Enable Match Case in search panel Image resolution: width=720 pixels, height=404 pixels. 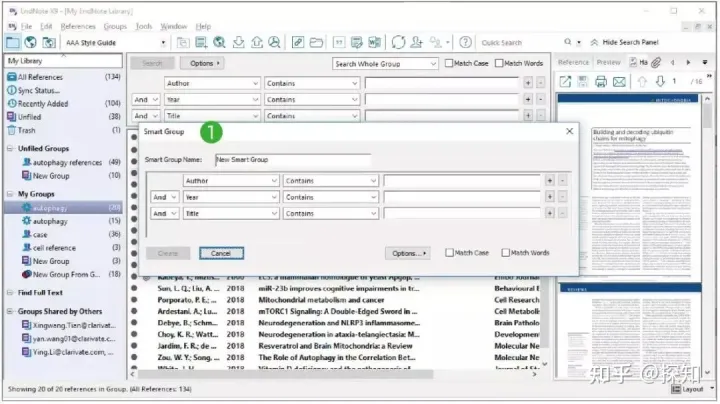[x=449, y=63]
